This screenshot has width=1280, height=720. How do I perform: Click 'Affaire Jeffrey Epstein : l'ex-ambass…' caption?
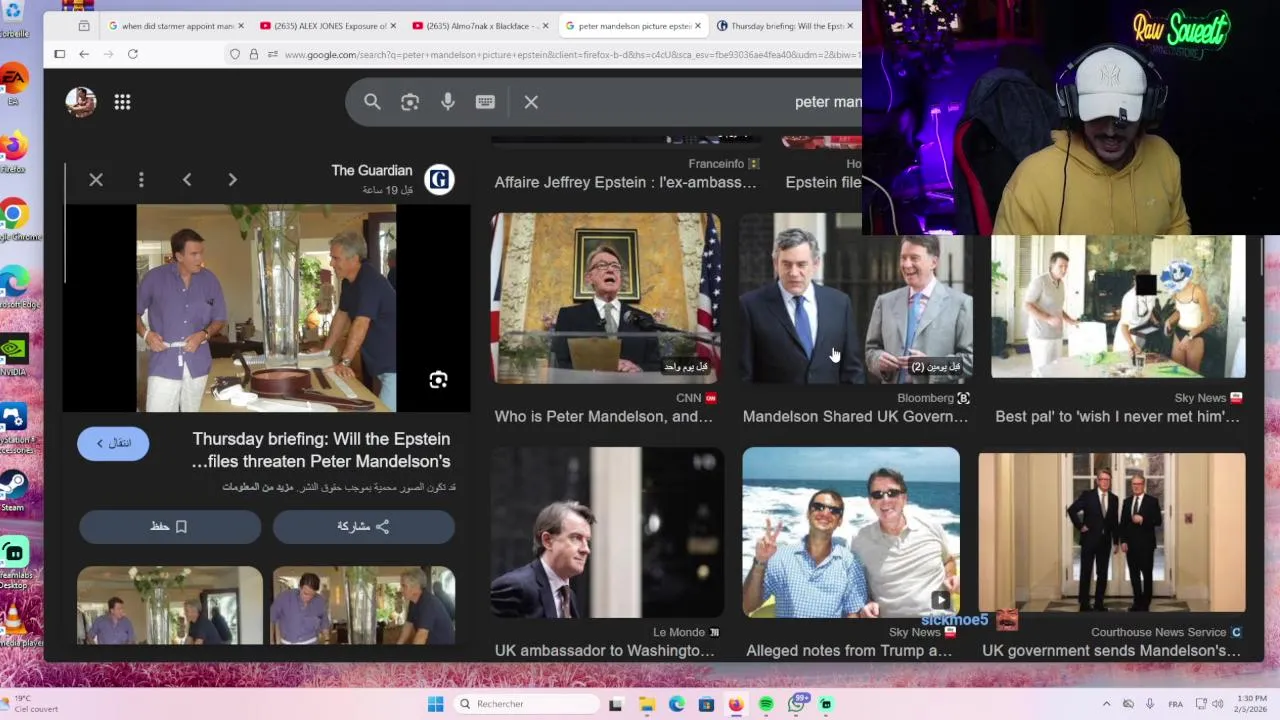[x=625, y=182]
